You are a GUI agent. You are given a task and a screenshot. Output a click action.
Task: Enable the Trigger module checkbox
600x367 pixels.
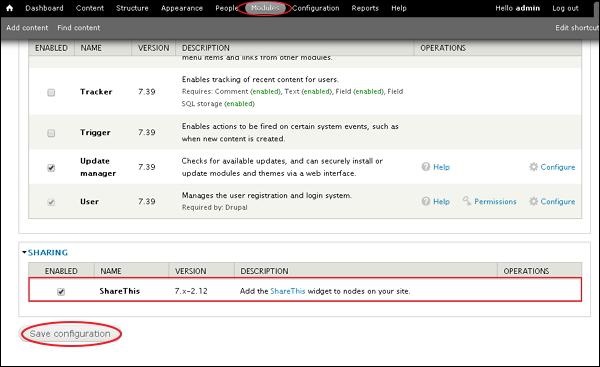click(51, 133)
